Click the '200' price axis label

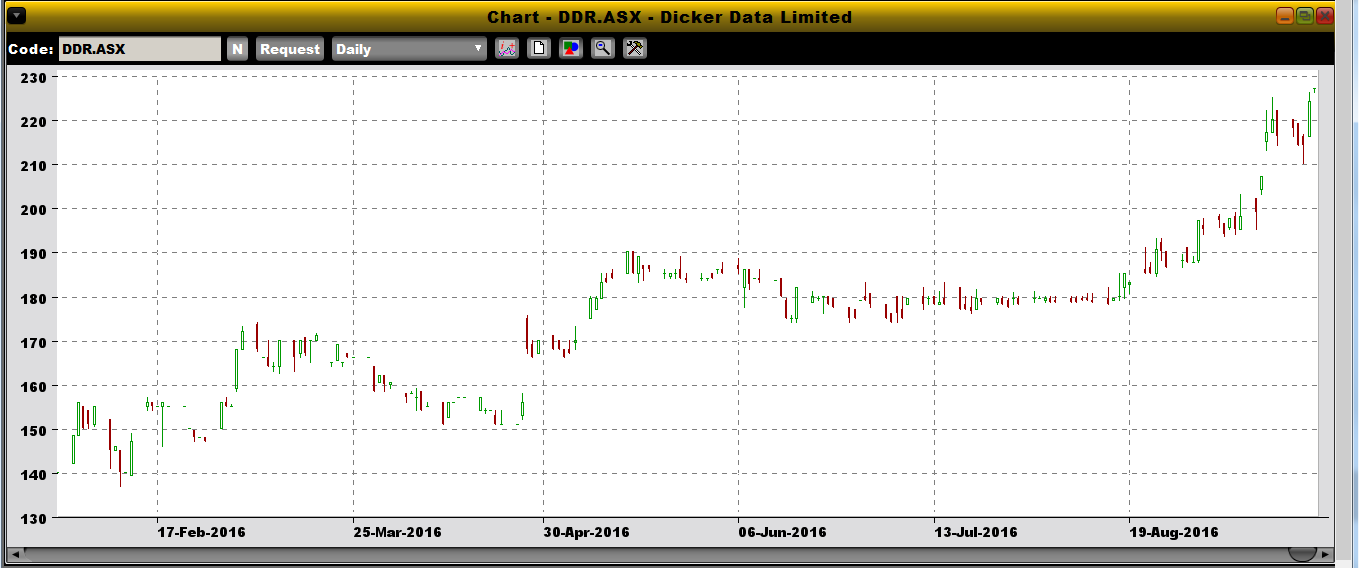pyautogui.click(x=34, y=209)
